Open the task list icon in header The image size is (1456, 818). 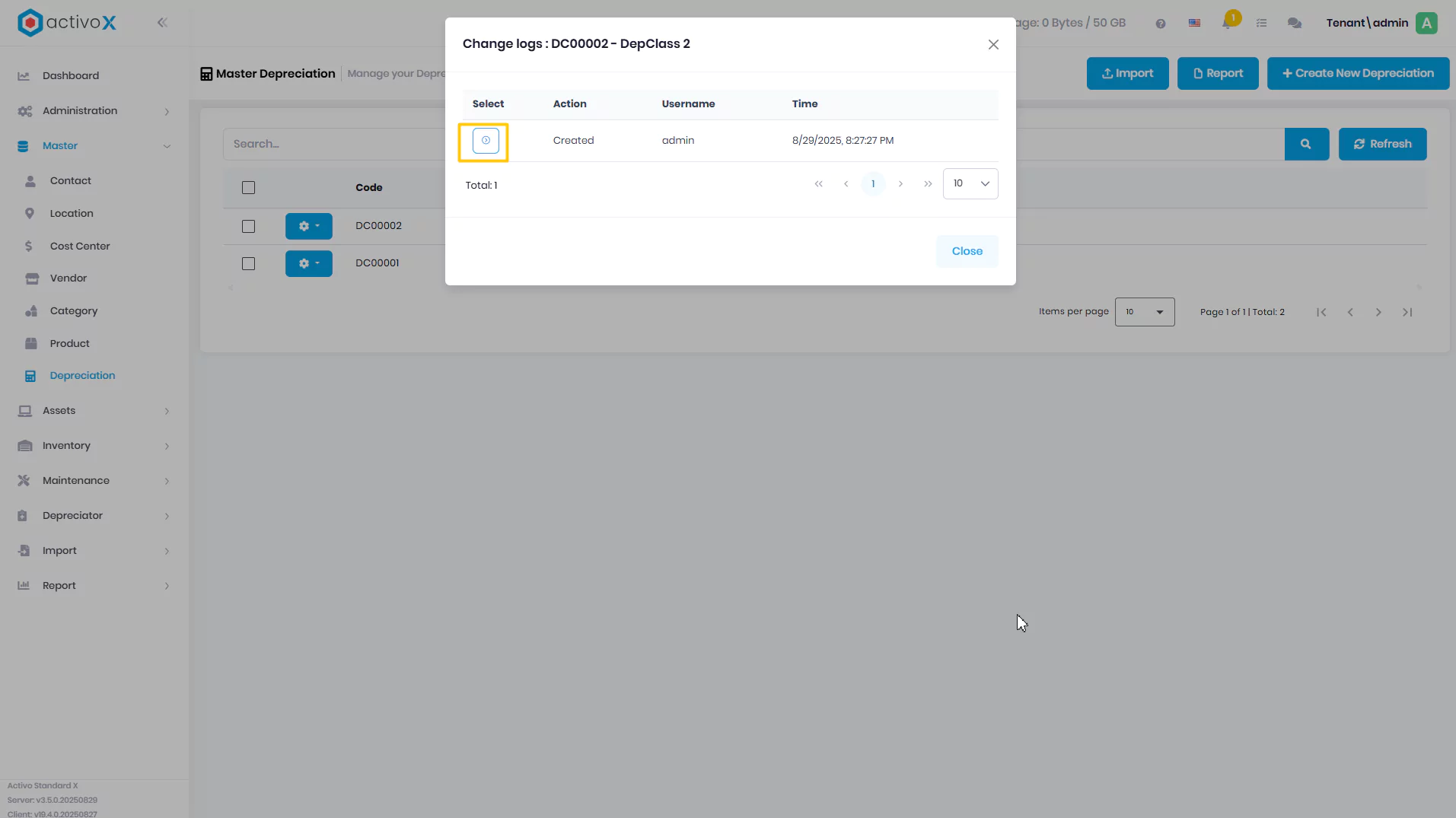1261,24
